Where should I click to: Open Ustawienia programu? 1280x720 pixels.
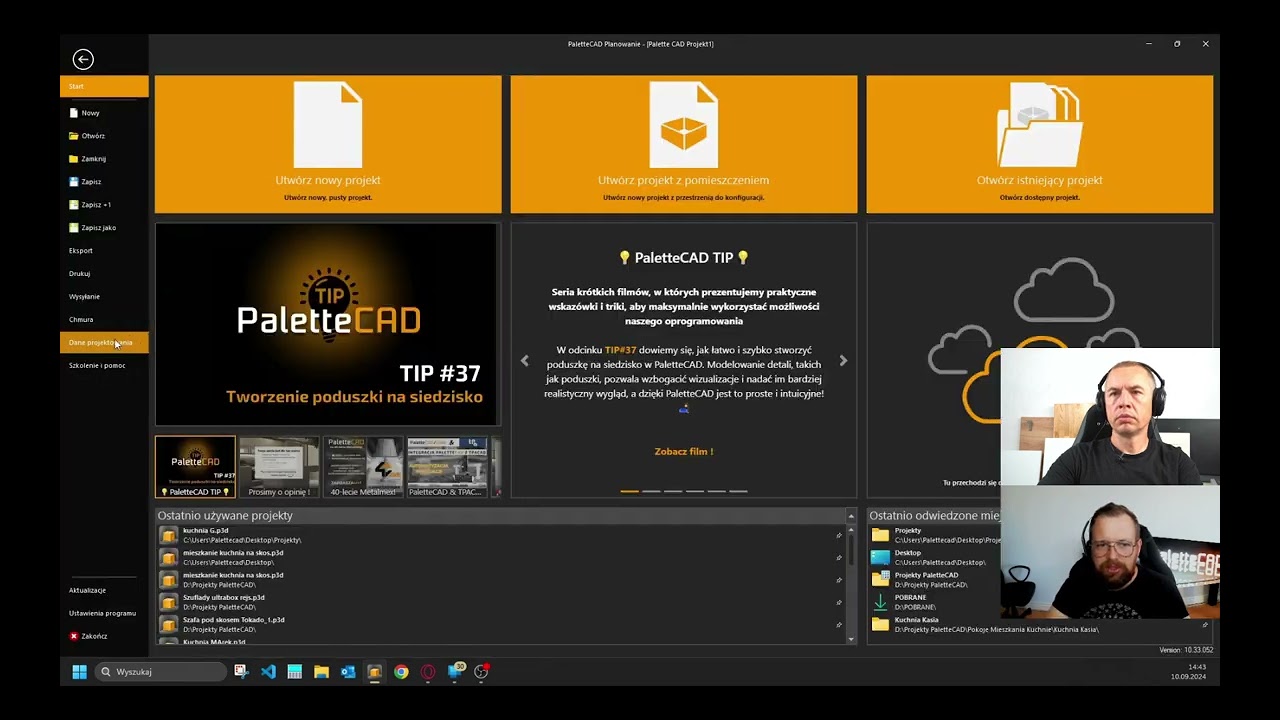(102, 613)
